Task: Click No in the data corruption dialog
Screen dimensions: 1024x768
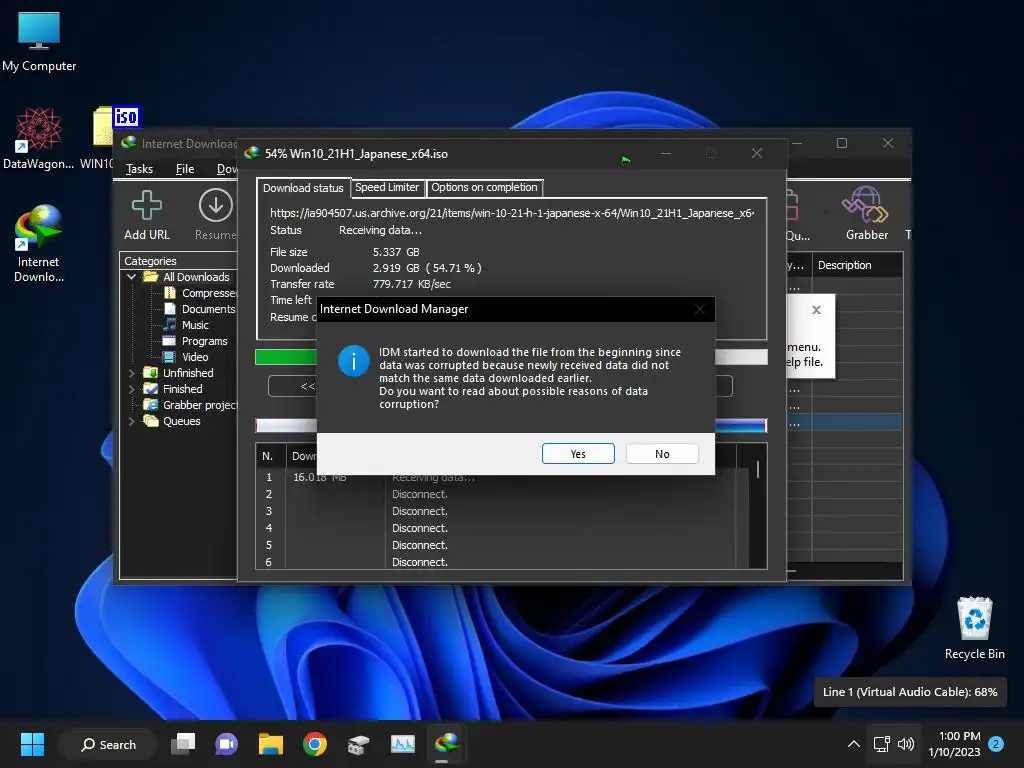Action: point(662,454)
